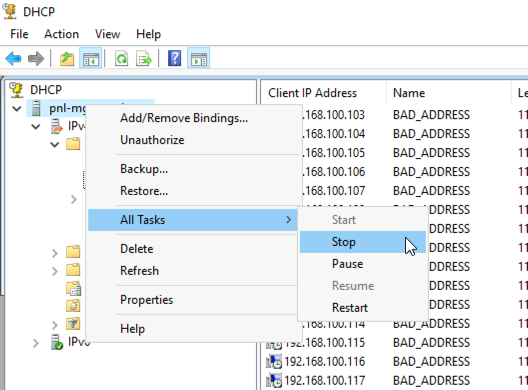This screenshot has height=390, width=528.
Task: Click the Policies scroll folder icon in tree
Action: click(x=73, y=306)
